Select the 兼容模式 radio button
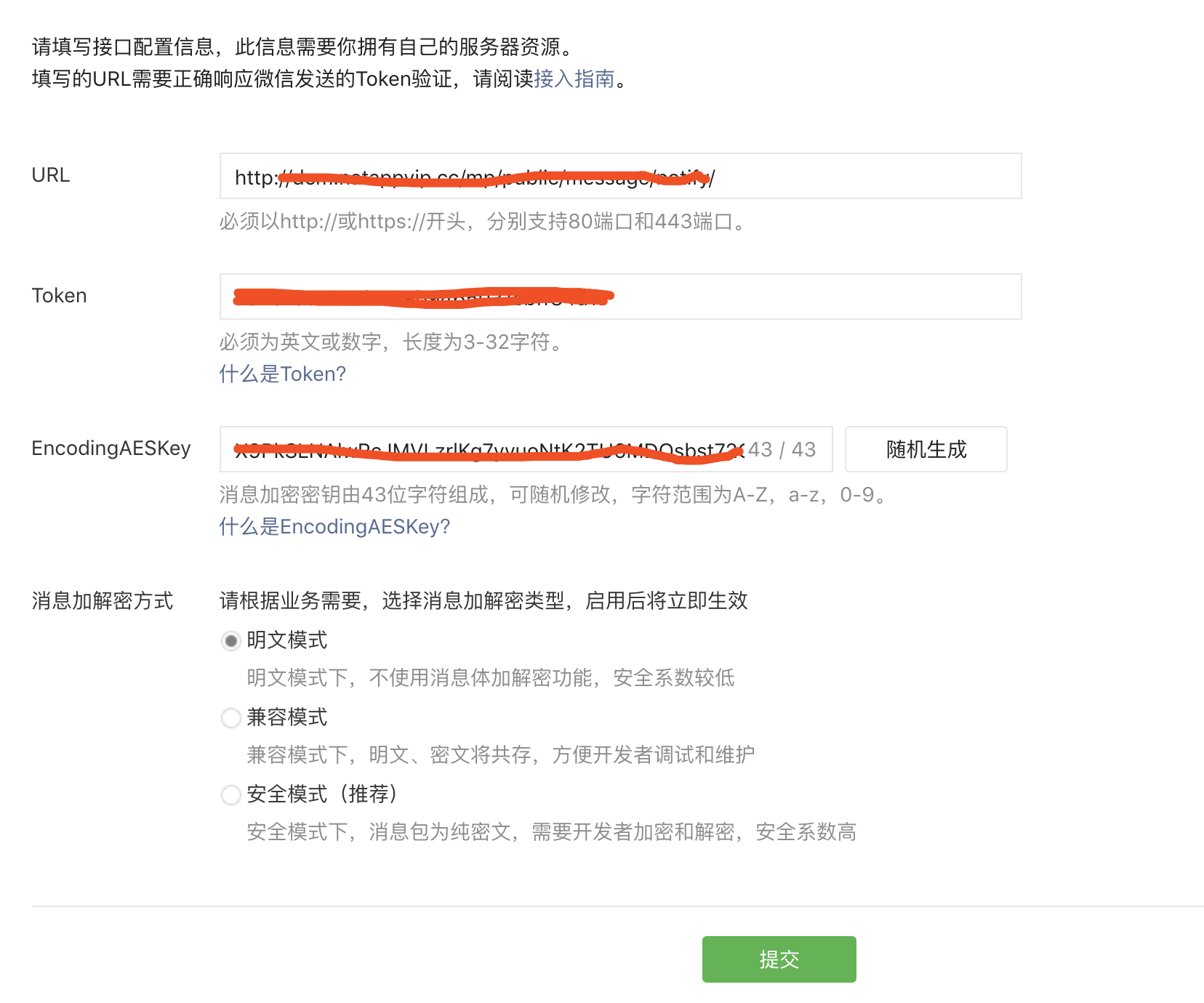The image size is (1204, 1003). (x=231, y=718)
